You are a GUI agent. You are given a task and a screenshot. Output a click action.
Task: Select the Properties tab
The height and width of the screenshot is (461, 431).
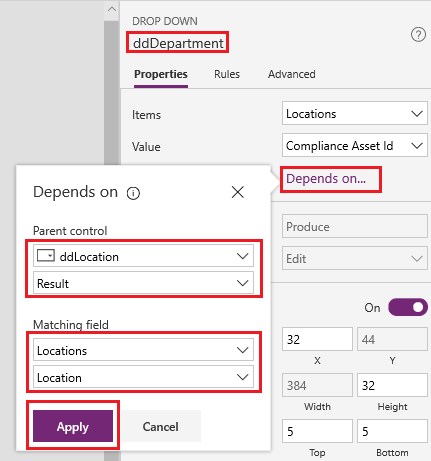(161, 74)
